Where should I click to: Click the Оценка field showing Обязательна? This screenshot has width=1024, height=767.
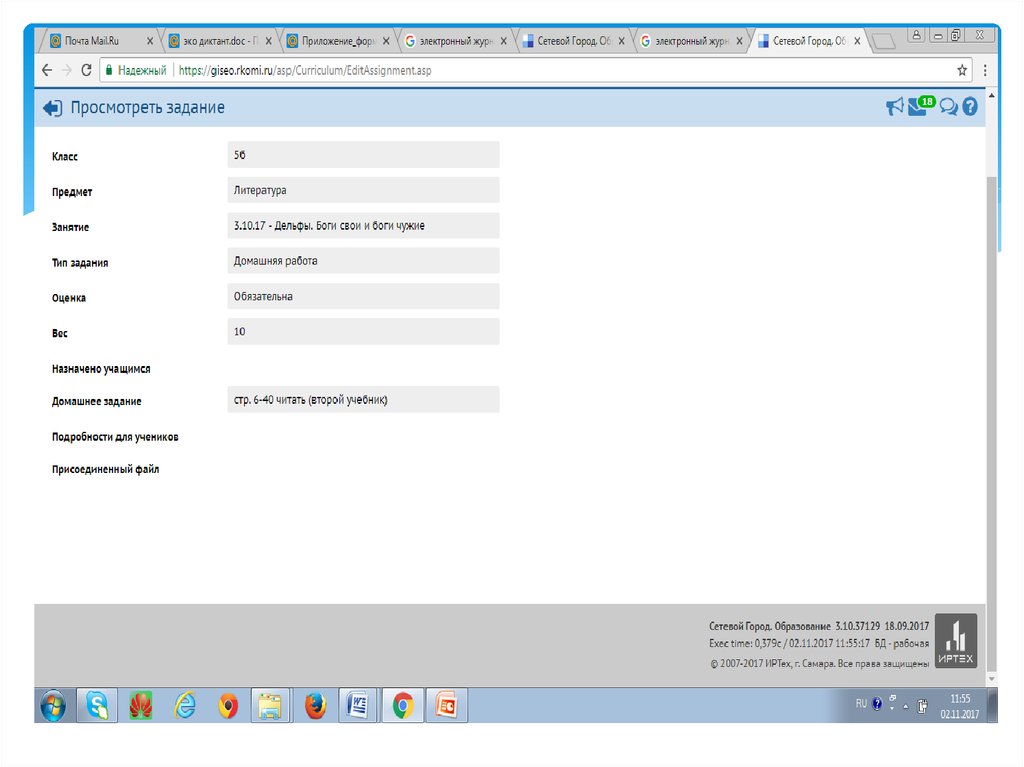(363, 296)
